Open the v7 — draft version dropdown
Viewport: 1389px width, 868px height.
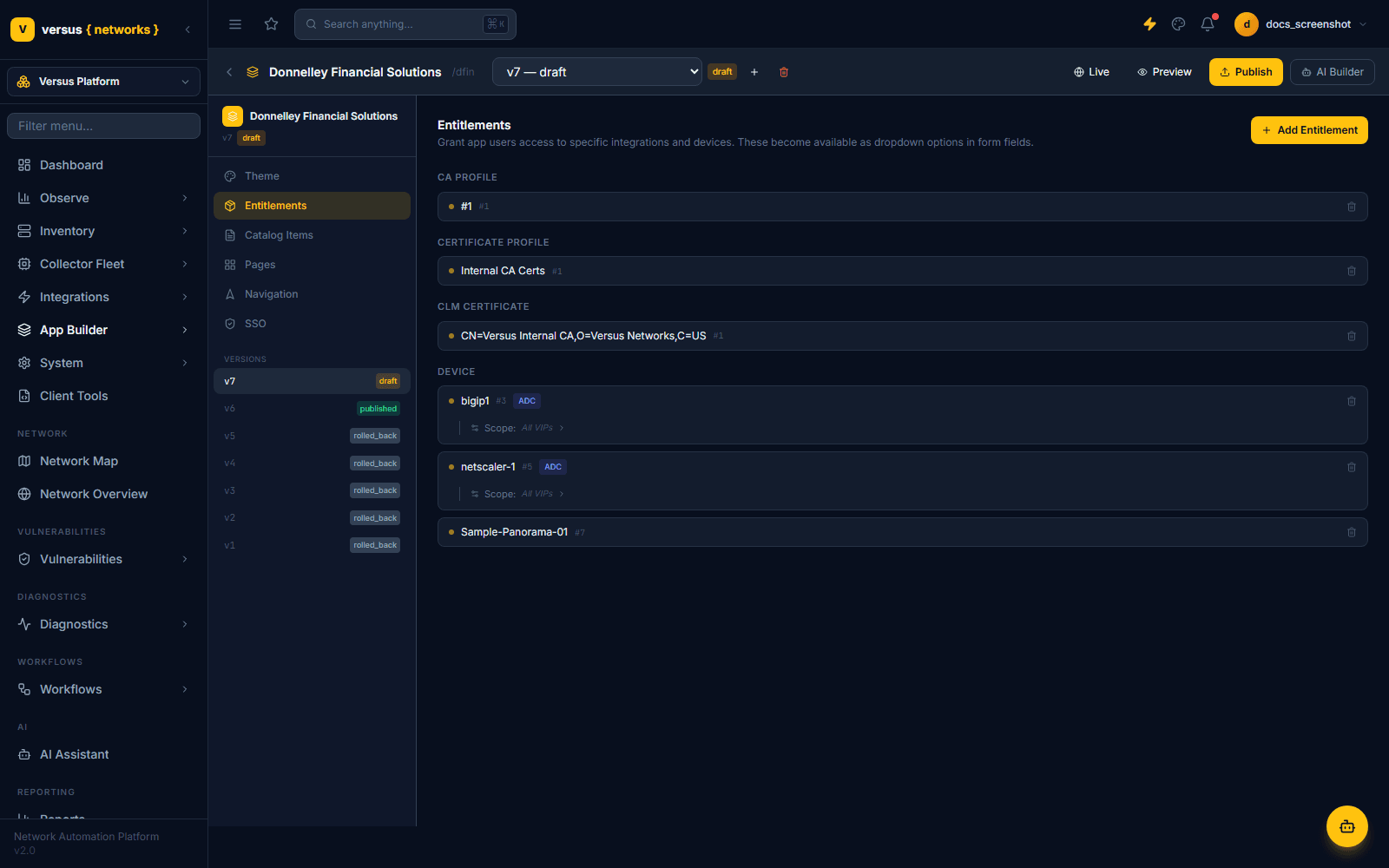(x=597, y=72)
